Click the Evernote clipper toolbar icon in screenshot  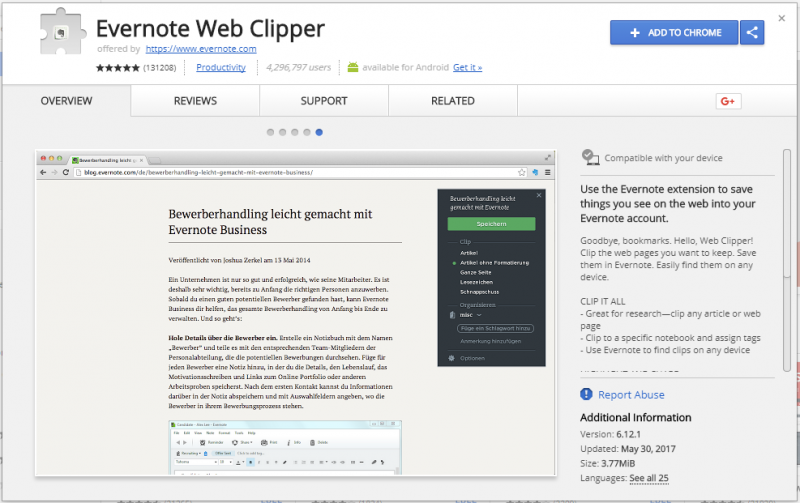[x=535, y=172]
